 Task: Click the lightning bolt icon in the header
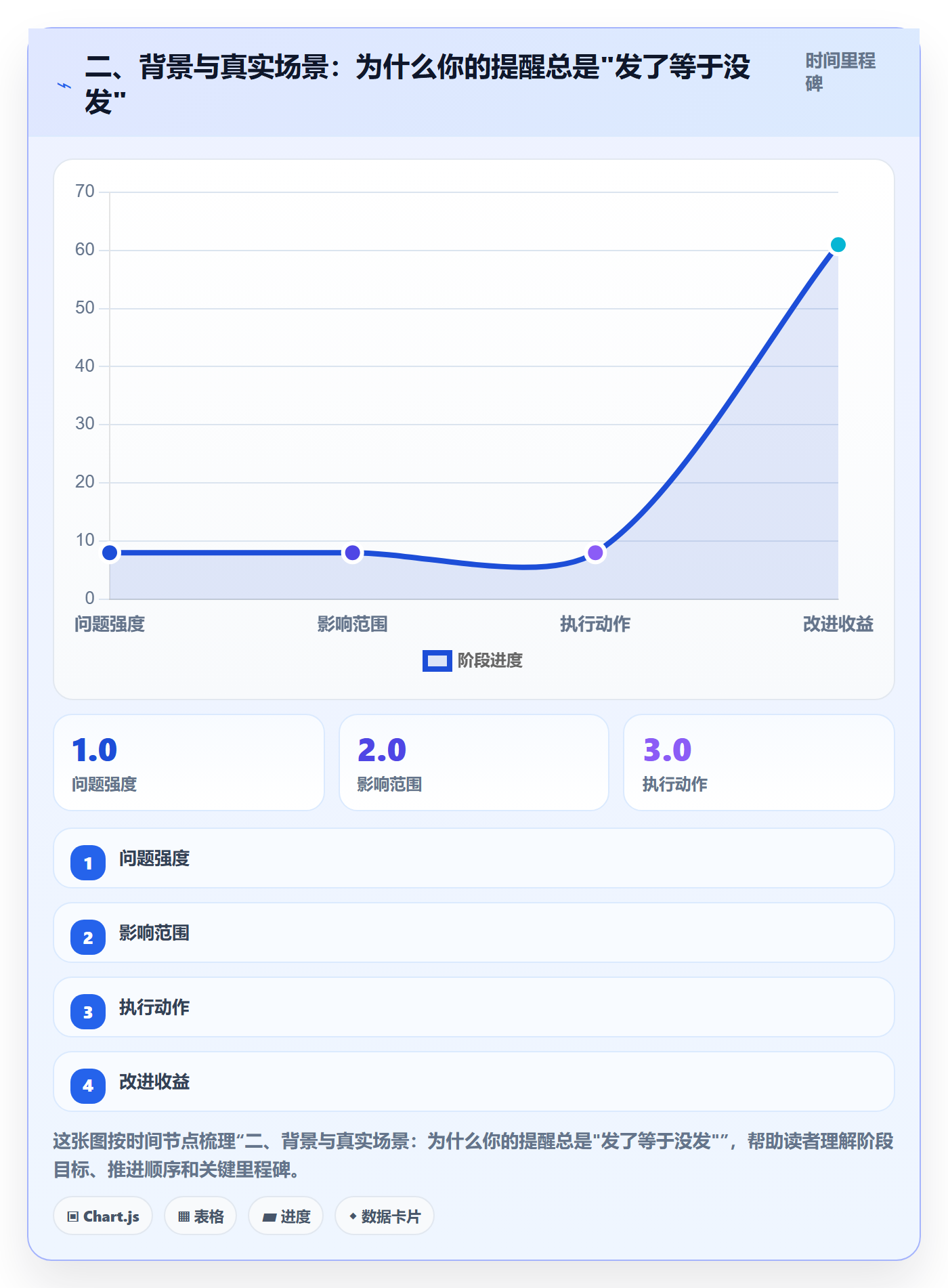(64, 85)
